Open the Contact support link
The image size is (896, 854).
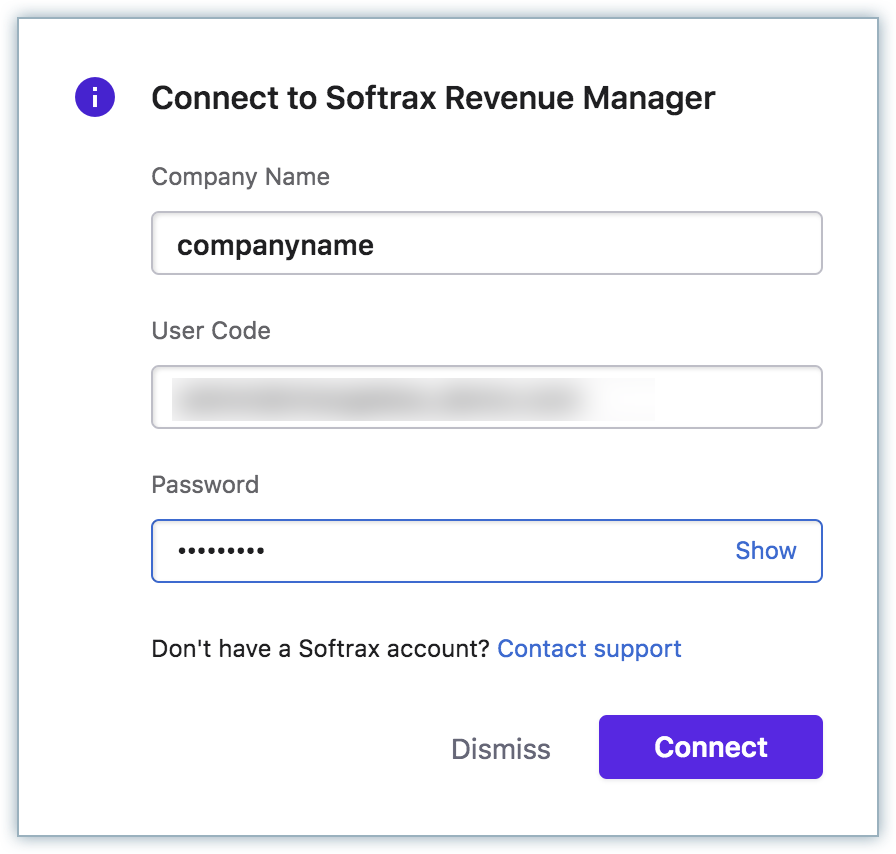pos(589,649)
